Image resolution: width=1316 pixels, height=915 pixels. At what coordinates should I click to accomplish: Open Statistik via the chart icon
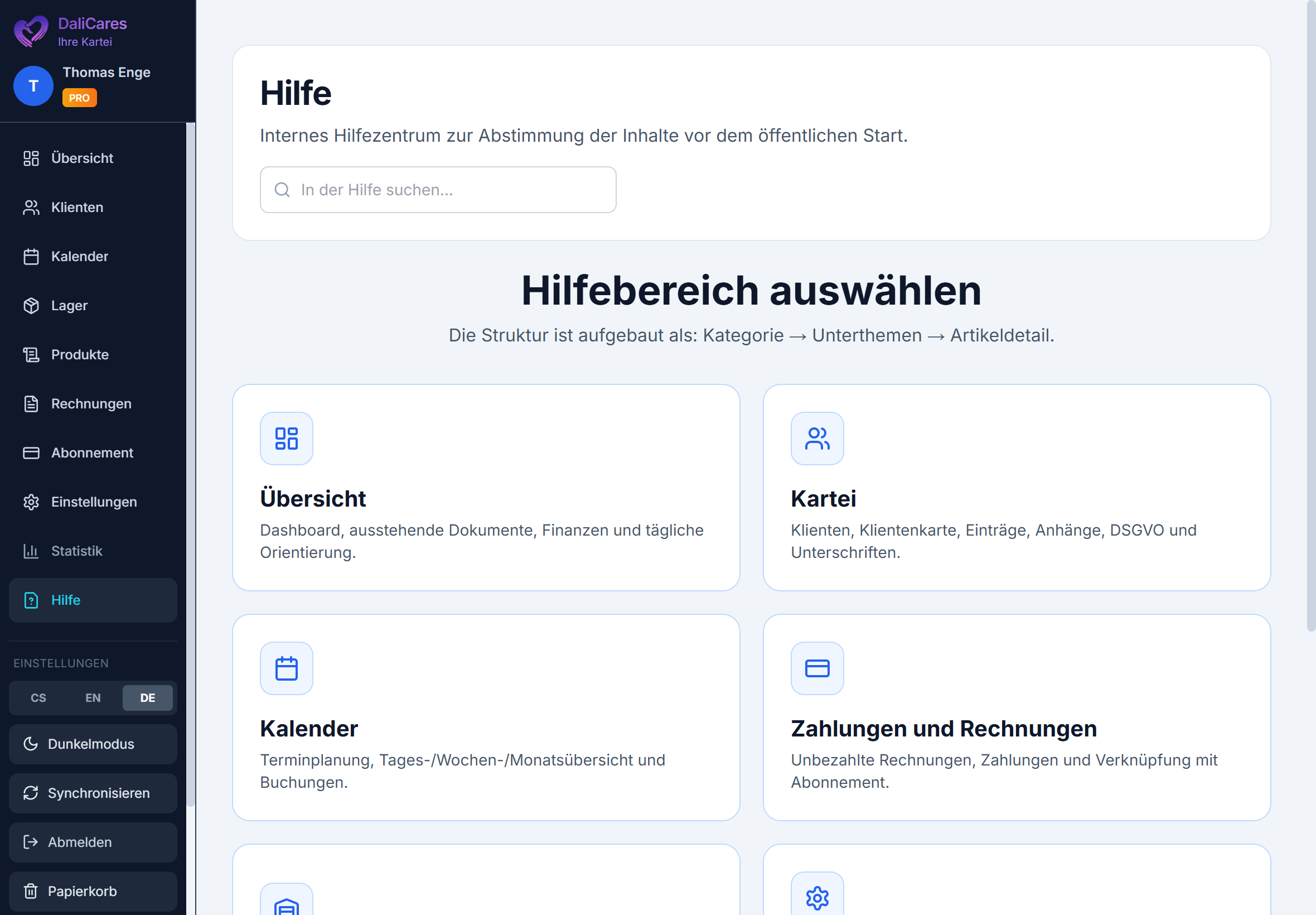click(x=30, y=551)
